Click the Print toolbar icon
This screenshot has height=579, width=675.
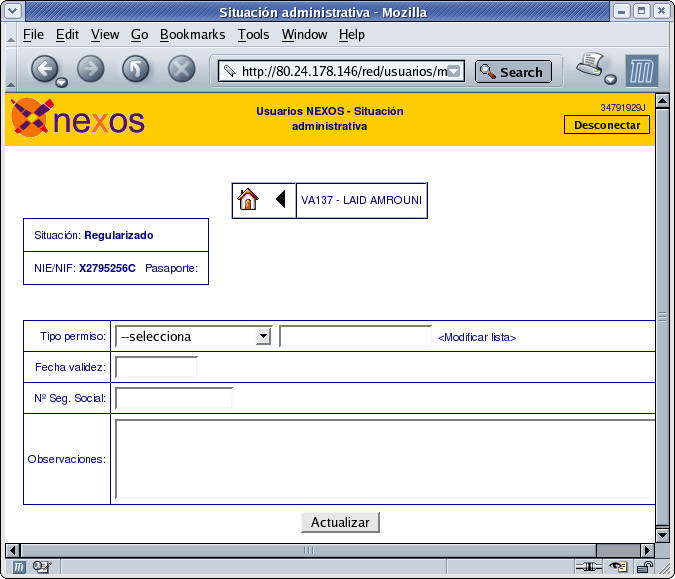coord(591,65)
